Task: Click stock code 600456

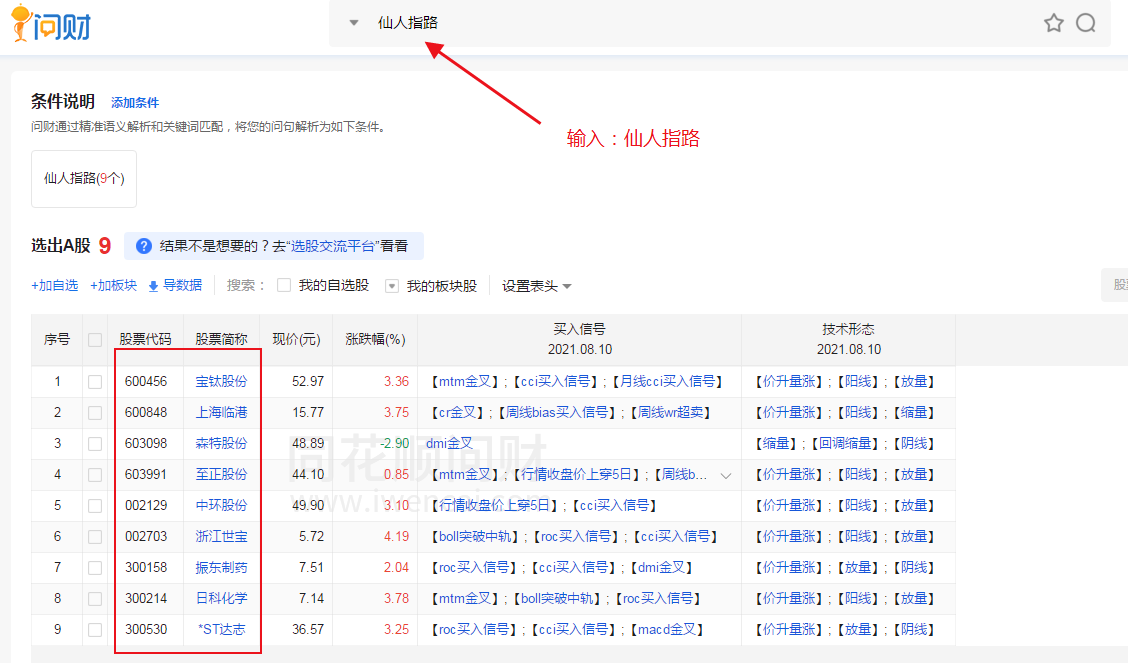Action: [146, 381]
